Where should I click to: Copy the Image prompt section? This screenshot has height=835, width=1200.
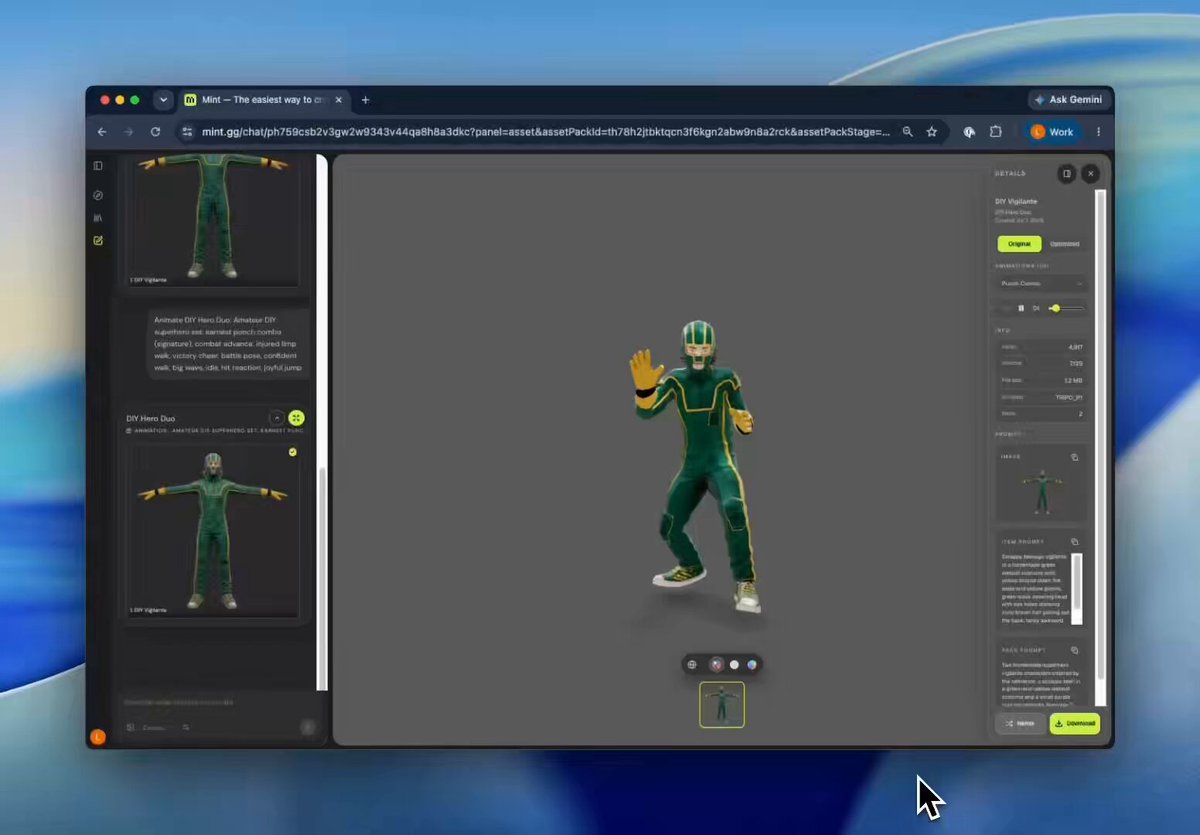[1075, 457]
